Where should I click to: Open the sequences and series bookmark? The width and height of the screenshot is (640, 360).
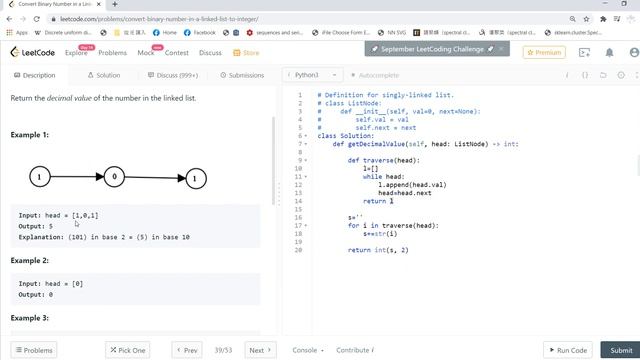275,32
